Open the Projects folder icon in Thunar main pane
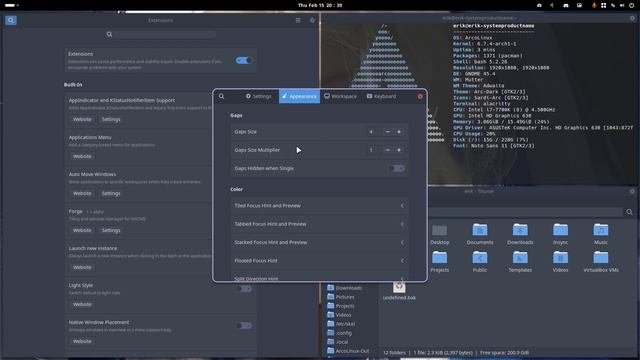Image resolution: width=640 pixels, height=360 pixels. tap(440, 262)
